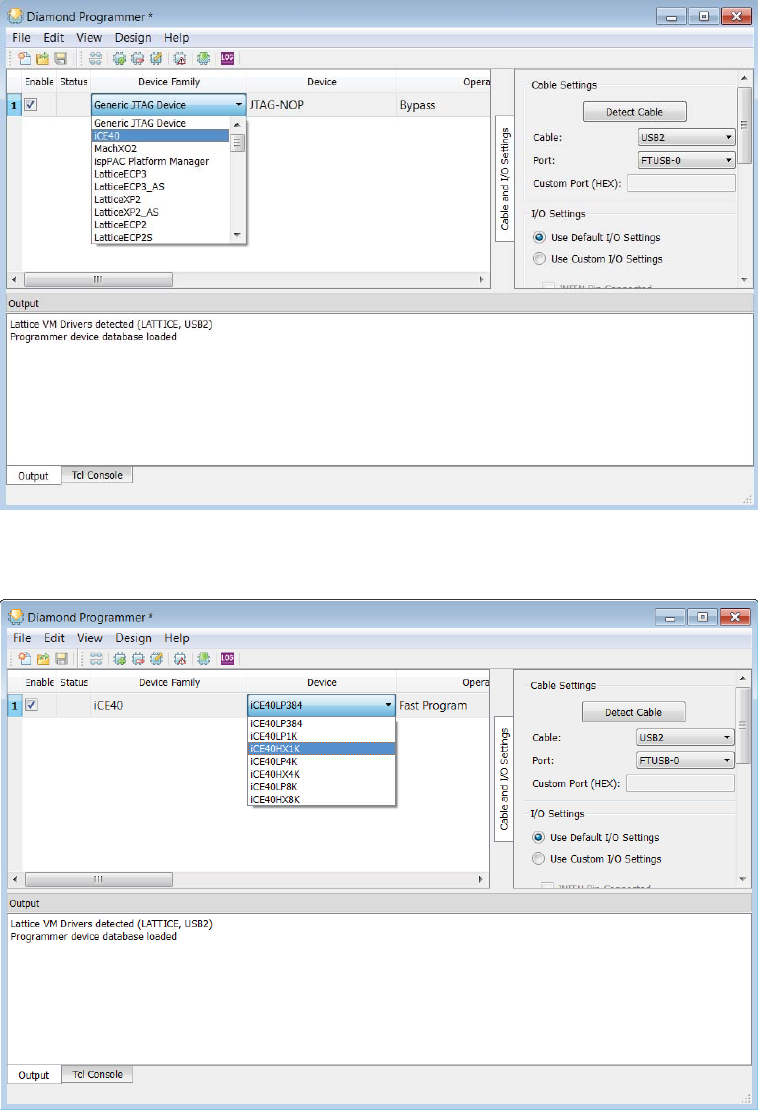Open Cable dropdown USB2 in upper window
The width and height of the screenshot is (758, 1110).
click(x=687, y=137)
